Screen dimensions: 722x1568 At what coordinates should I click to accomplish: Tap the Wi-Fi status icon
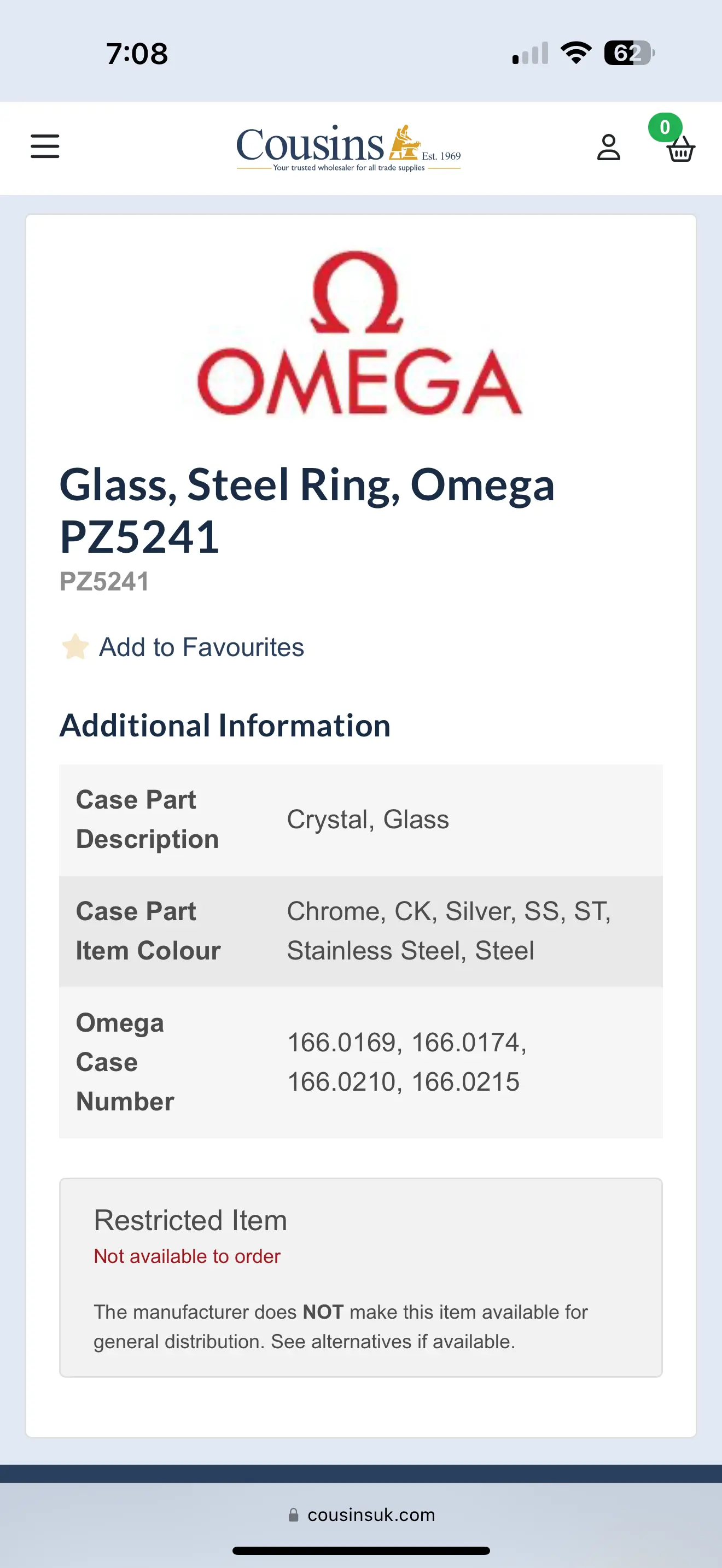(576, 52)
